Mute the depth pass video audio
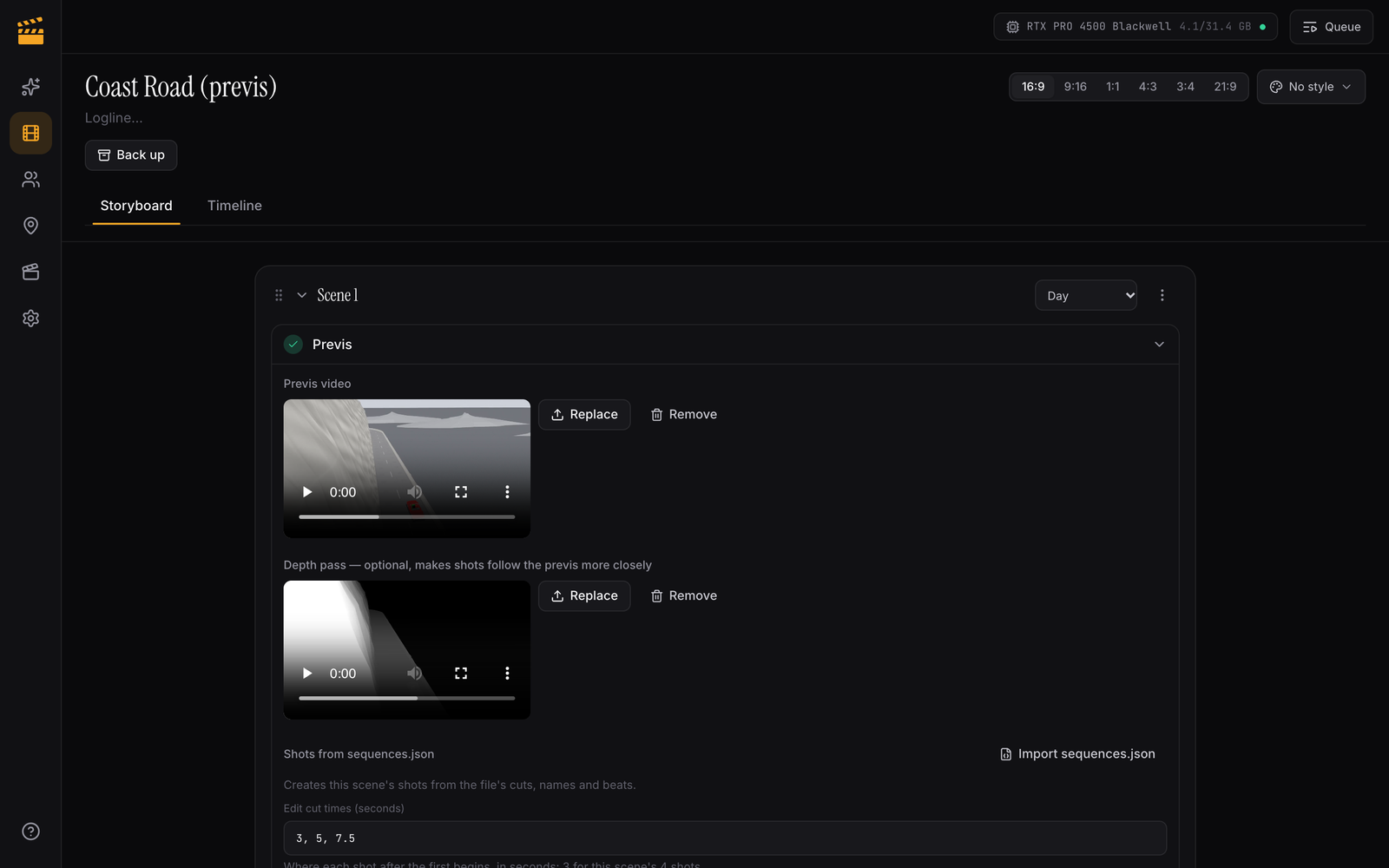This screenshot has width=1389, height=868. [x=415, y=674]
